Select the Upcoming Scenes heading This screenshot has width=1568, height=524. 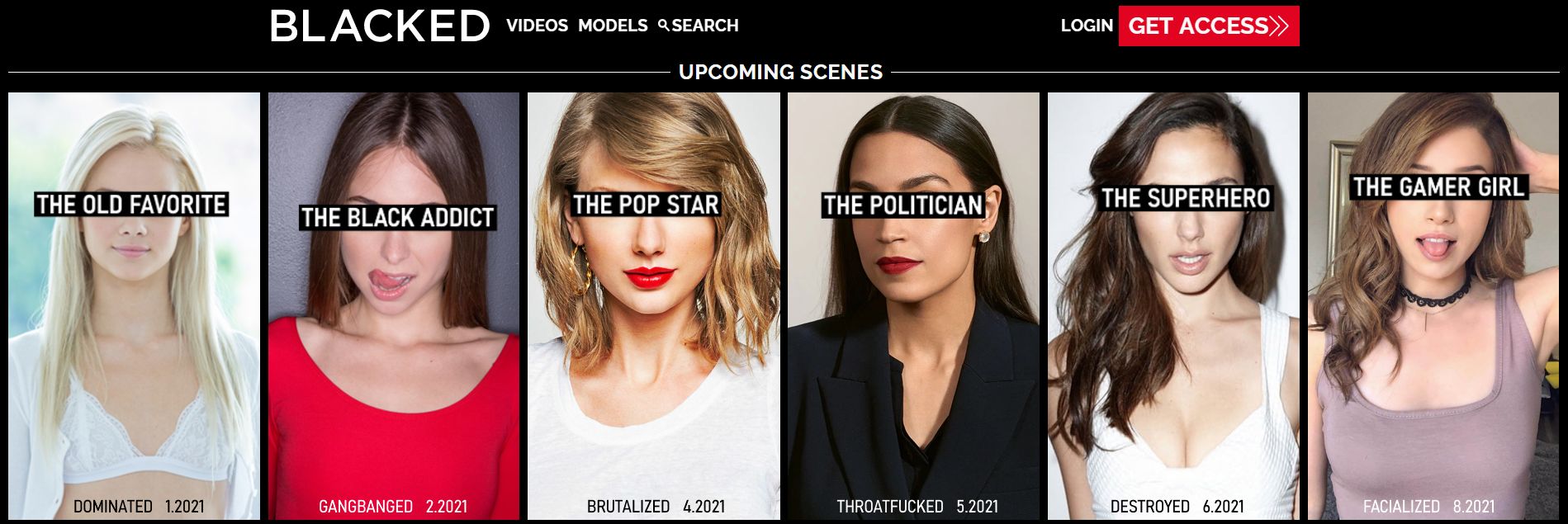(780, 72)
